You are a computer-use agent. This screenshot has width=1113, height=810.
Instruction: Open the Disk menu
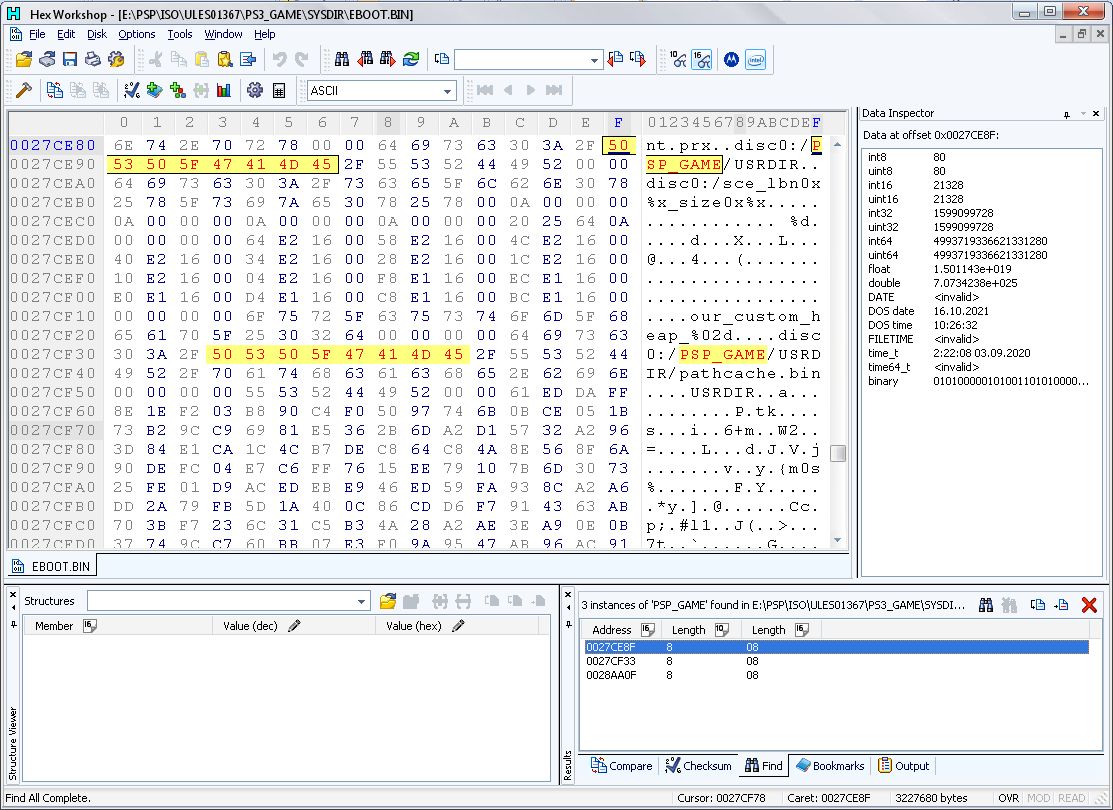pos(97,34)
